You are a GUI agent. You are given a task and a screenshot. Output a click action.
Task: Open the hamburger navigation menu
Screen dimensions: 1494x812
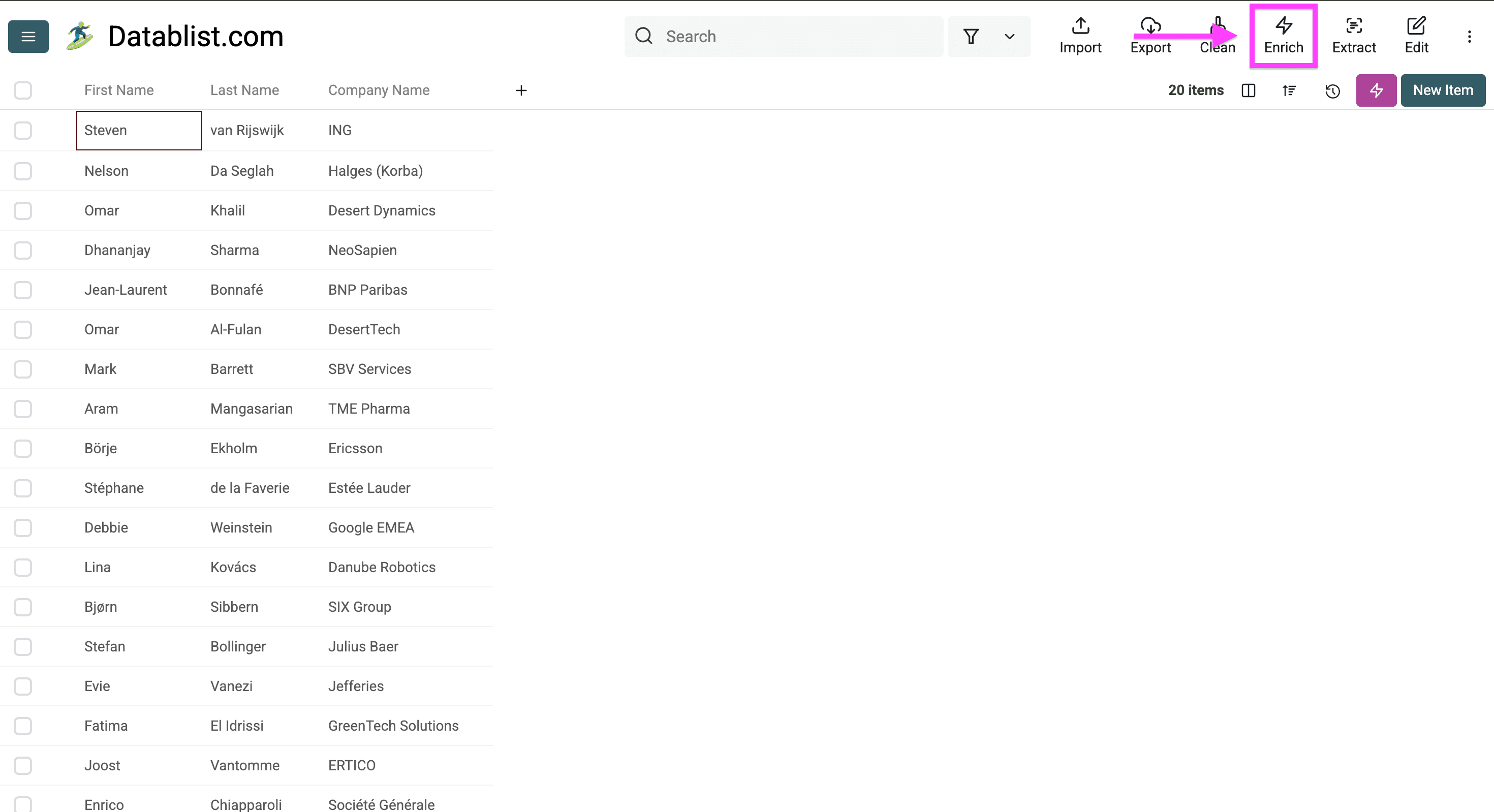[27, 36]
